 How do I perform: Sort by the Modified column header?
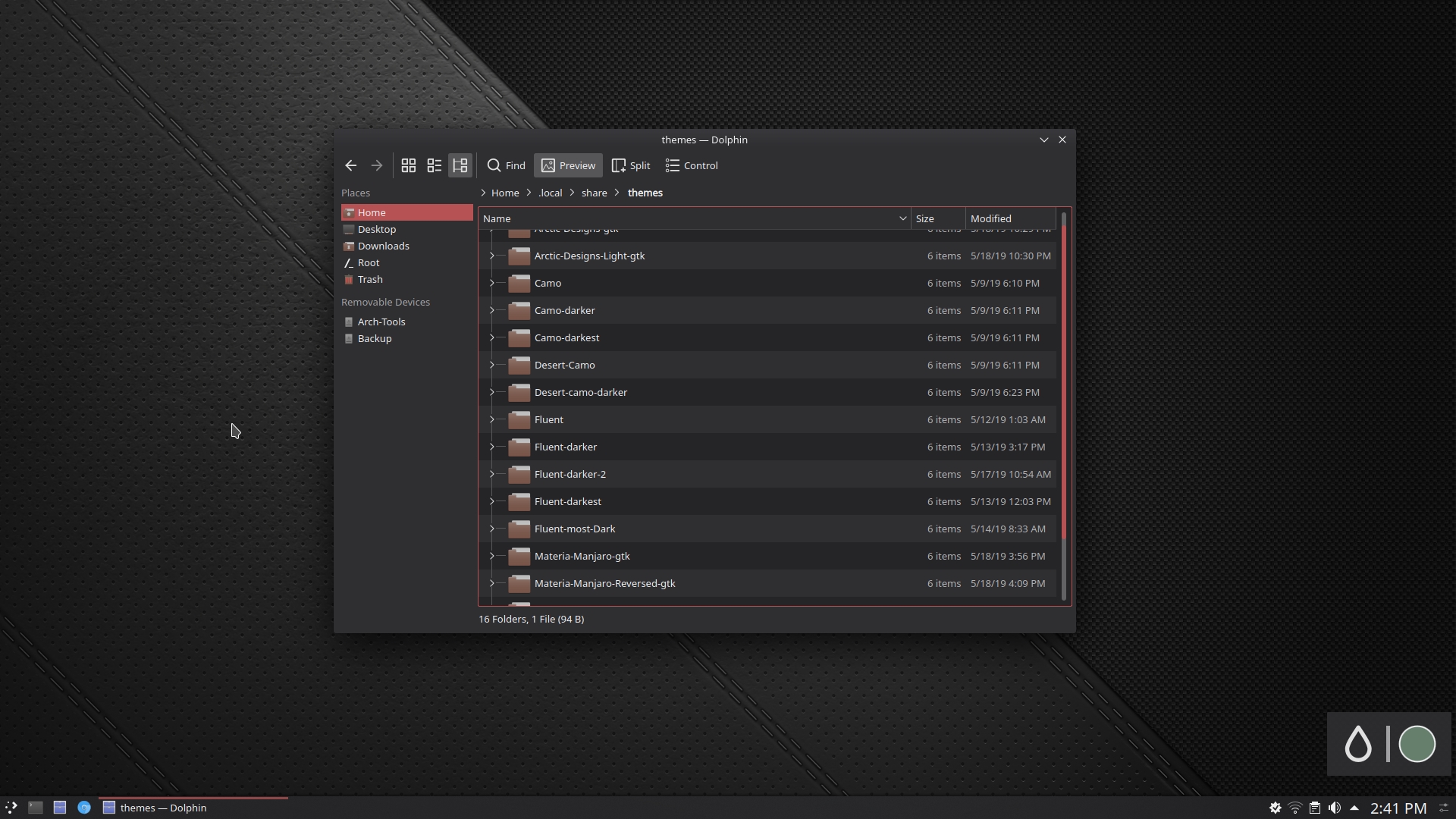(1010, 218)
